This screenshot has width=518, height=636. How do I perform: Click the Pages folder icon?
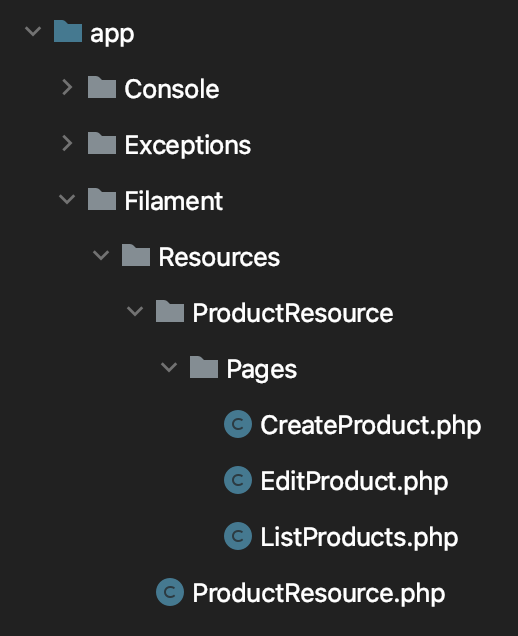pos(204,367)
